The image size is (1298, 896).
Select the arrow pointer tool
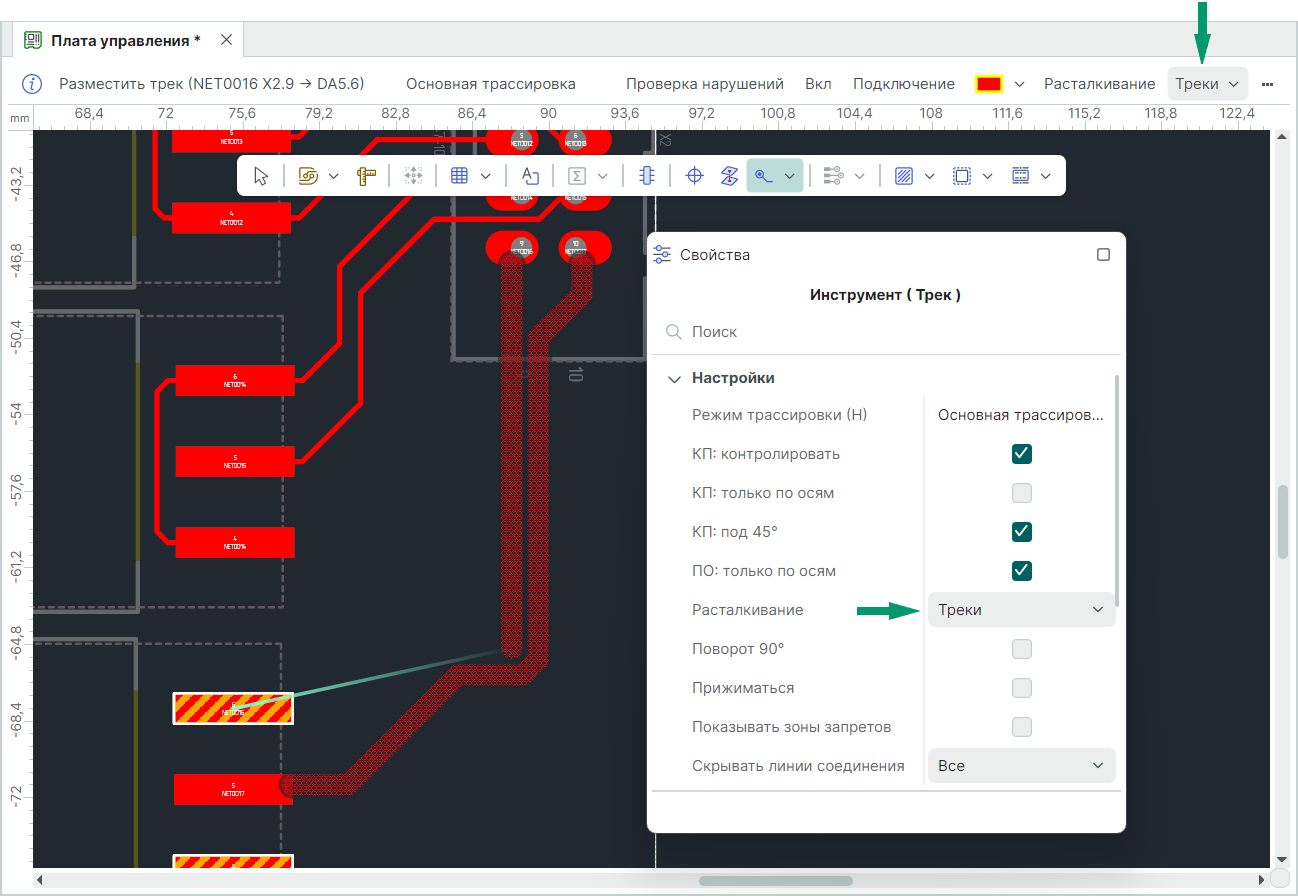(x=262, y=176)
